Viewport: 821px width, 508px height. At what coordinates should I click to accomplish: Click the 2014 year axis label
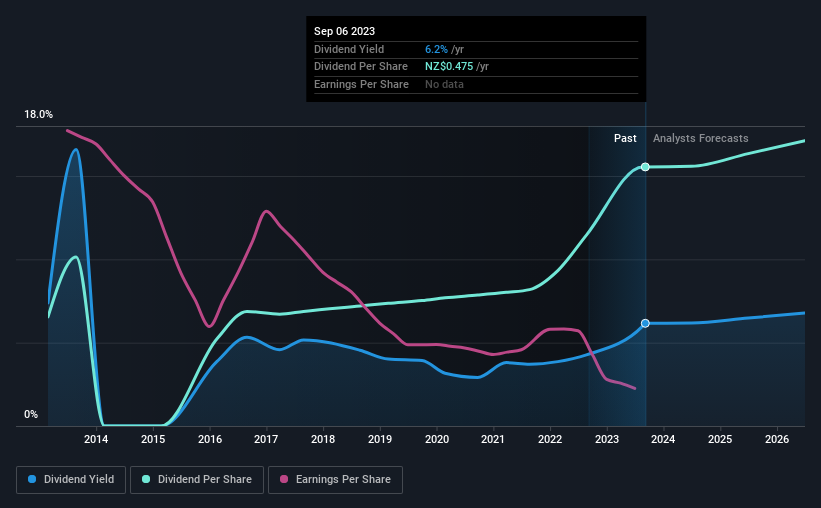pyautogui.click(x=96, y=439)
